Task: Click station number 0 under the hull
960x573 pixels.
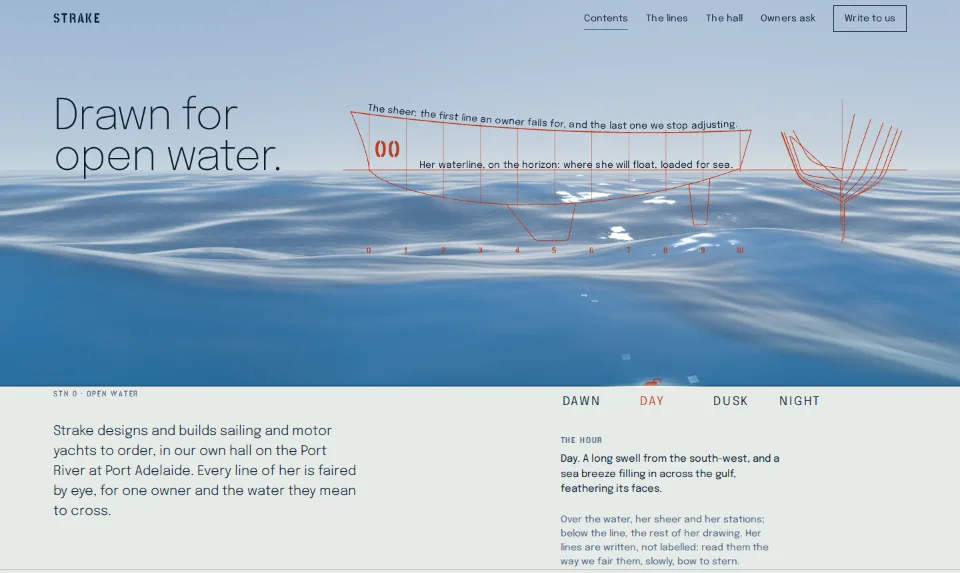Action: pos(369,250)
